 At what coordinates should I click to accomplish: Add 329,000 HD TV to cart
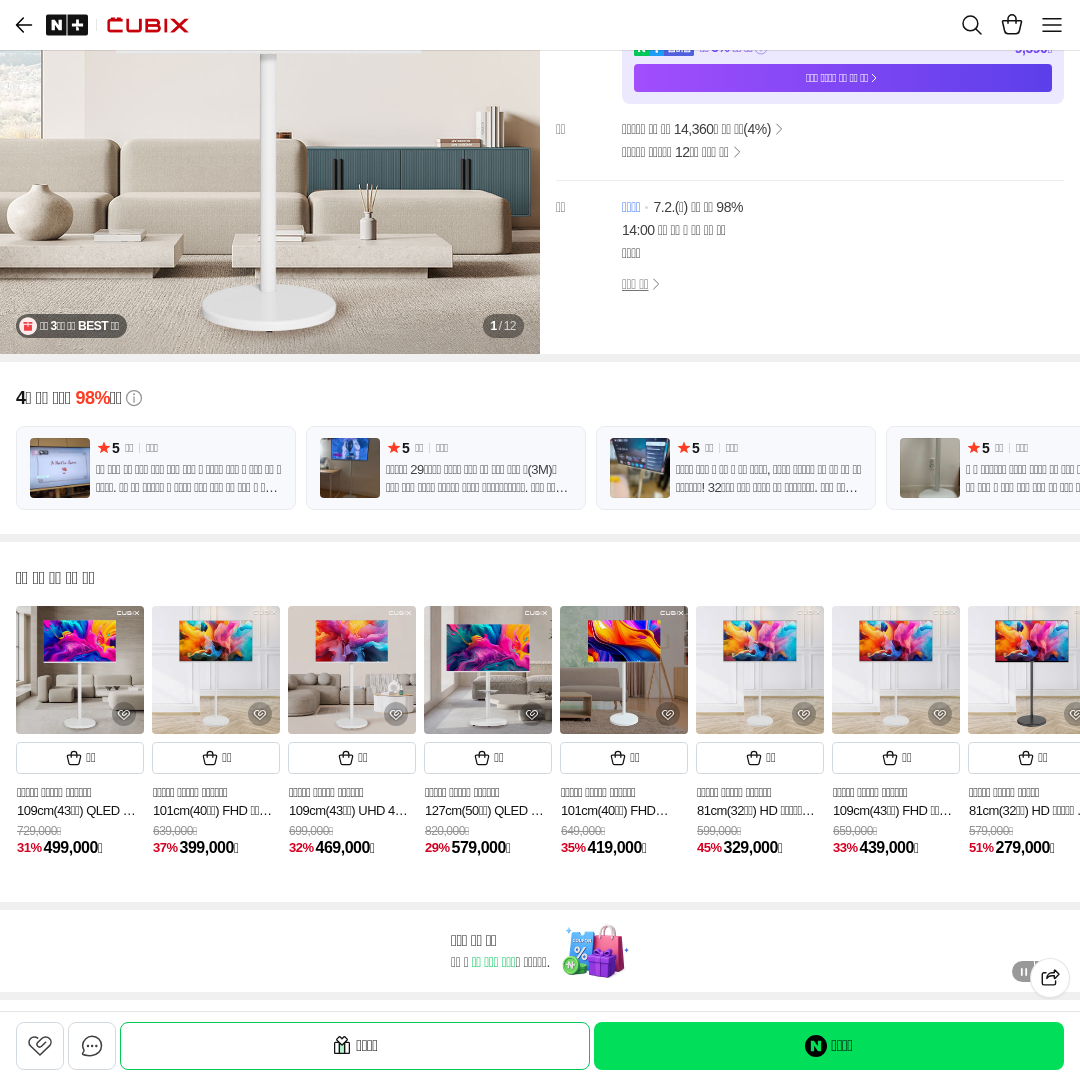(x=760, y=758)
